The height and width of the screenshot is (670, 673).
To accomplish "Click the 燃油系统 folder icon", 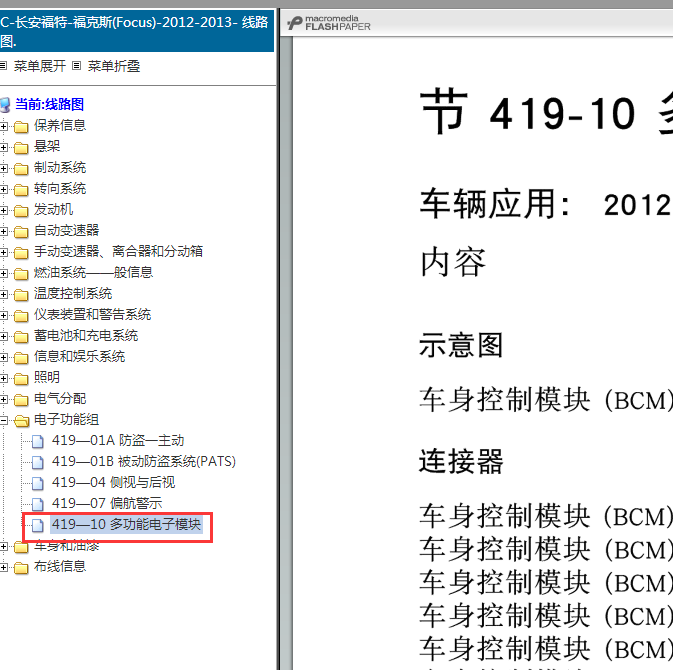I will [x=21, y=274].
